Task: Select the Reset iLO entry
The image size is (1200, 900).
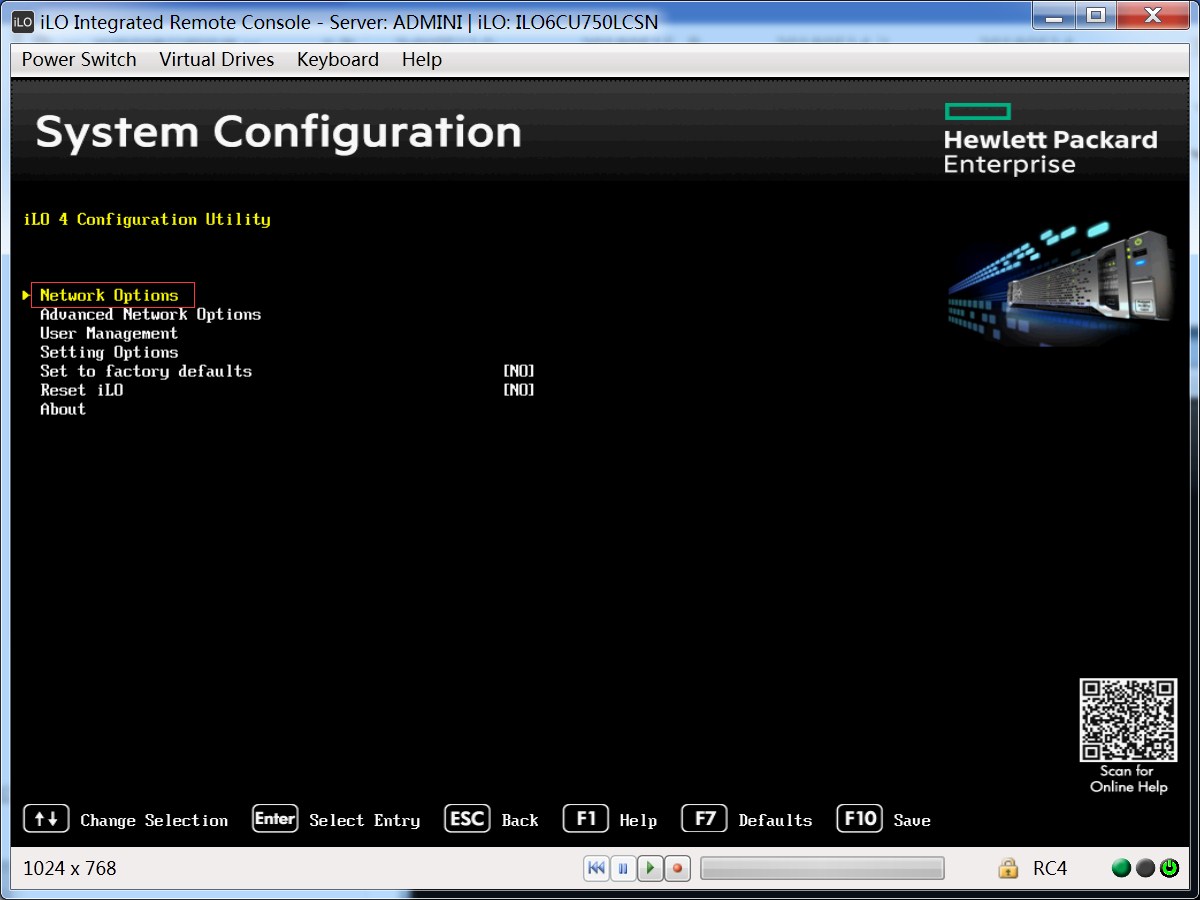Action: [x=82, y=390]
